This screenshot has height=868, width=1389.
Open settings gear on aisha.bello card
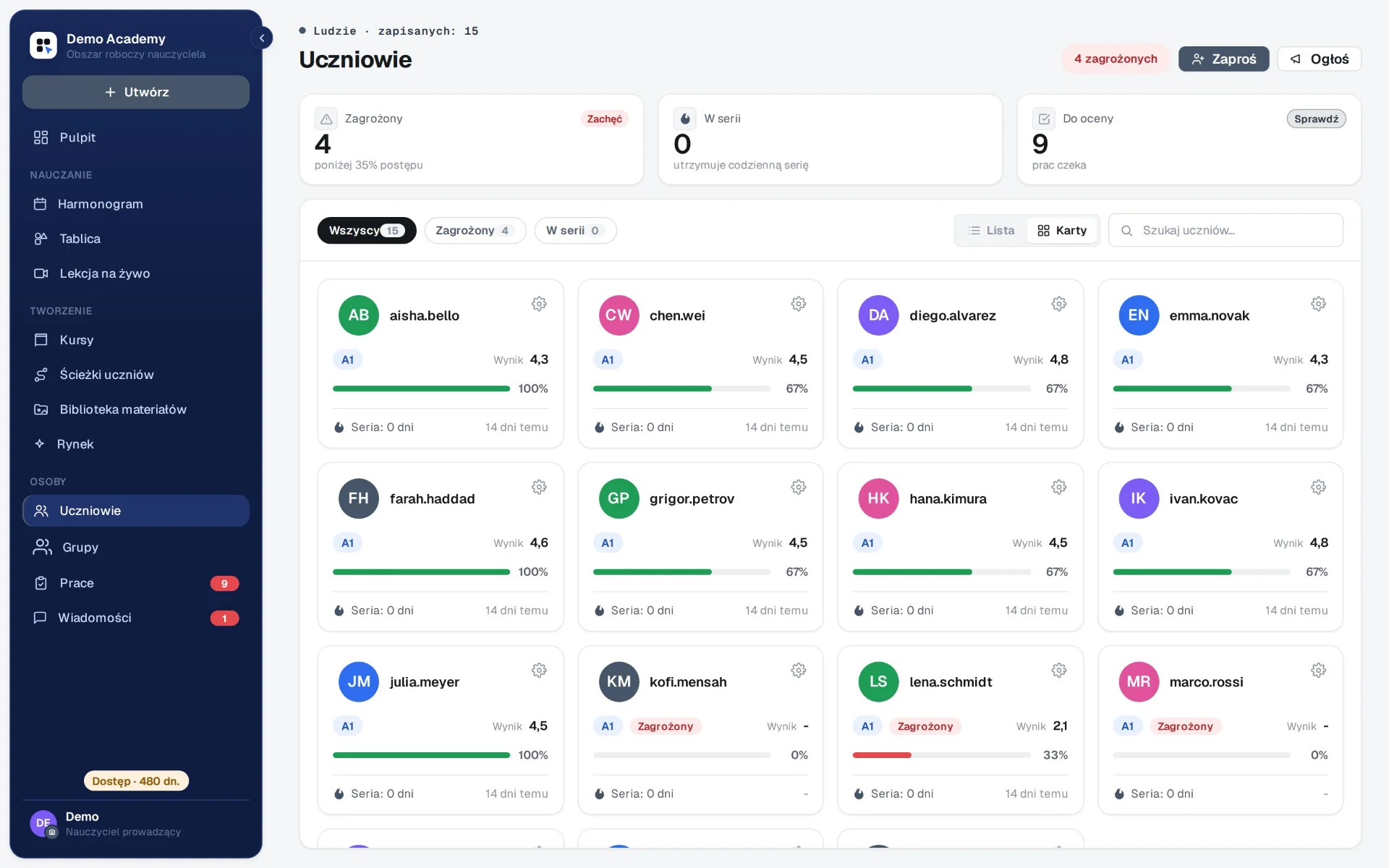539,304
